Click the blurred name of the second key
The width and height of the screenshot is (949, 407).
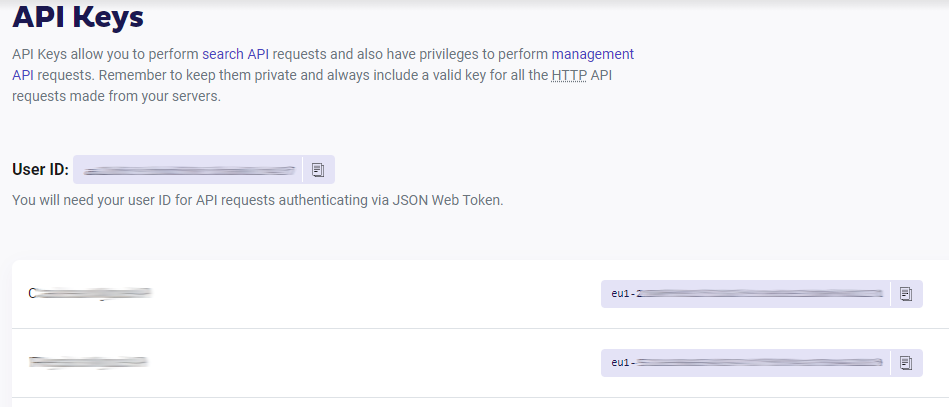(x=88, y=361)
